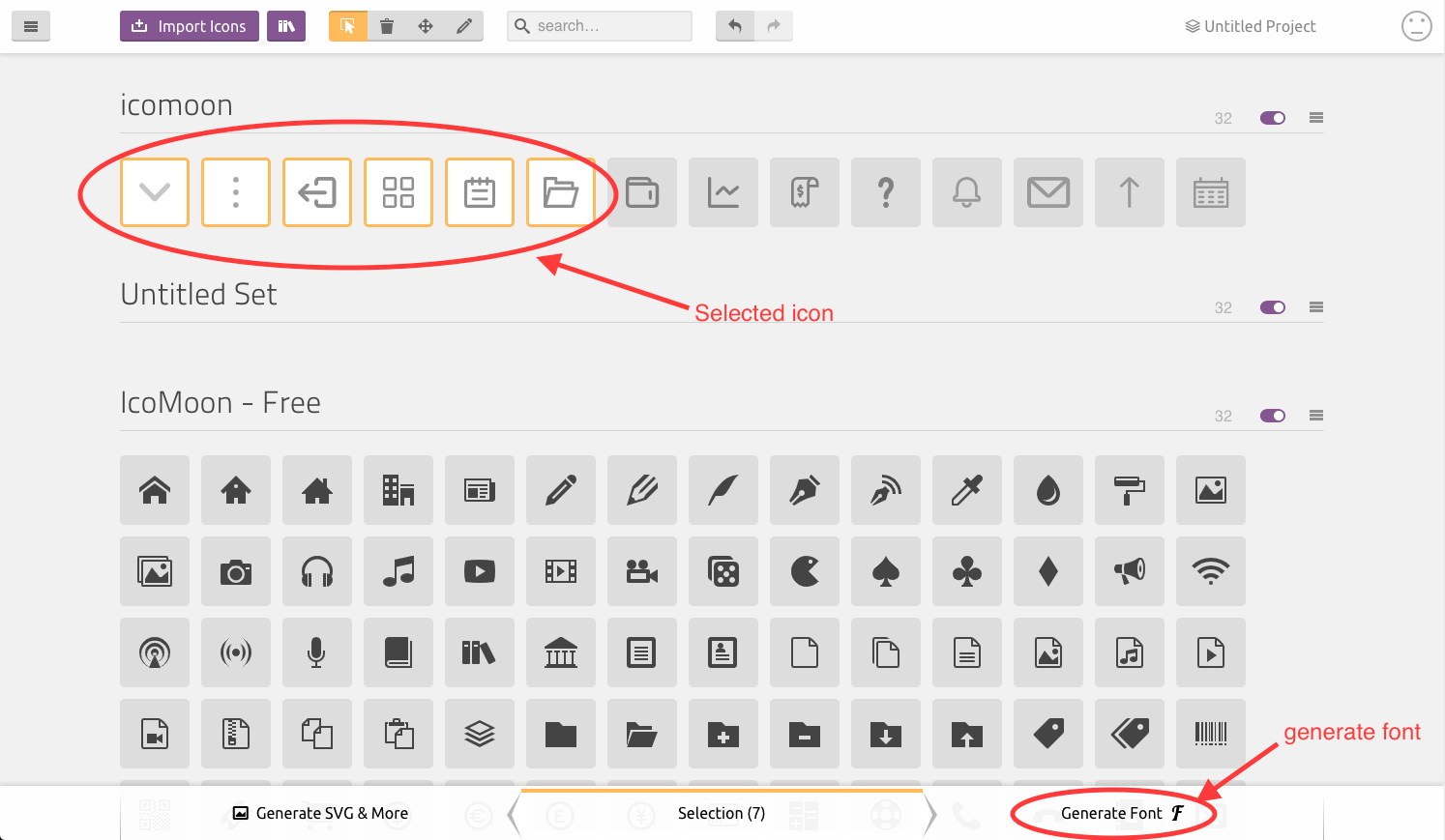Select the bell notification icon

[967, 192]
